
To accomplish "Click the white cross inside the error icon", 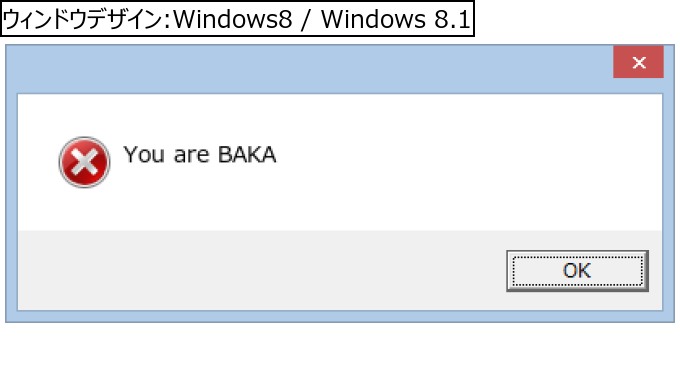I will (x=84, y=162).
